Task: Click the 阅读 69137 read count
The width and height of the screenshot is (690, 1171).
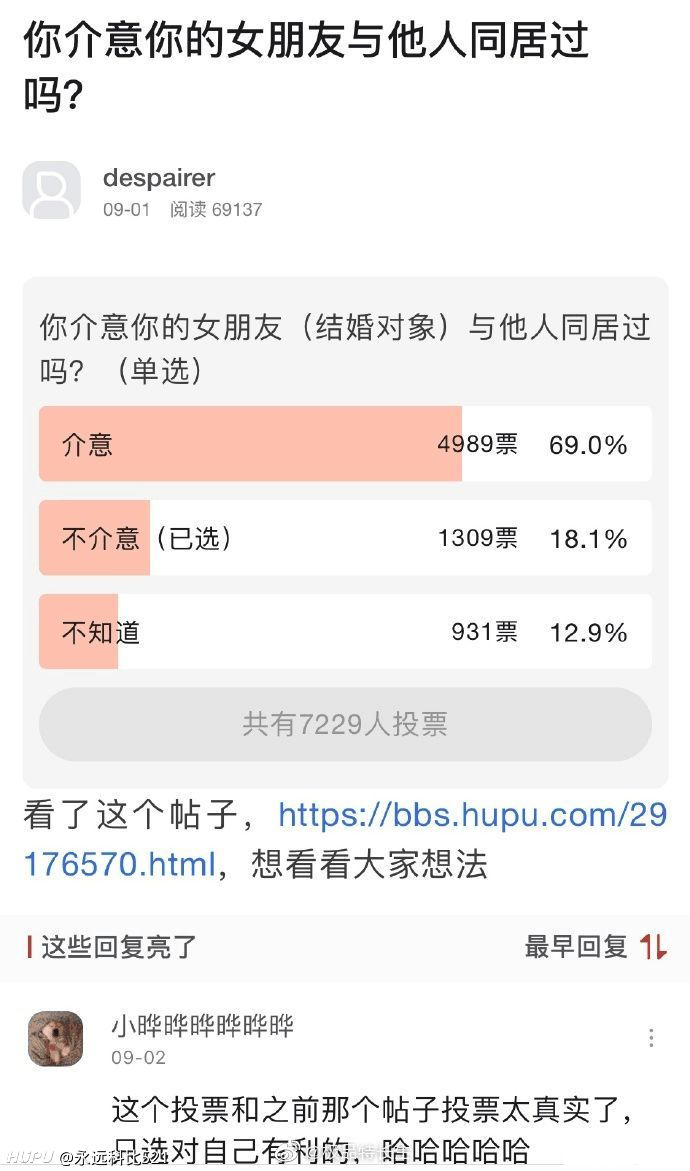Action: [x=216, y=210]
